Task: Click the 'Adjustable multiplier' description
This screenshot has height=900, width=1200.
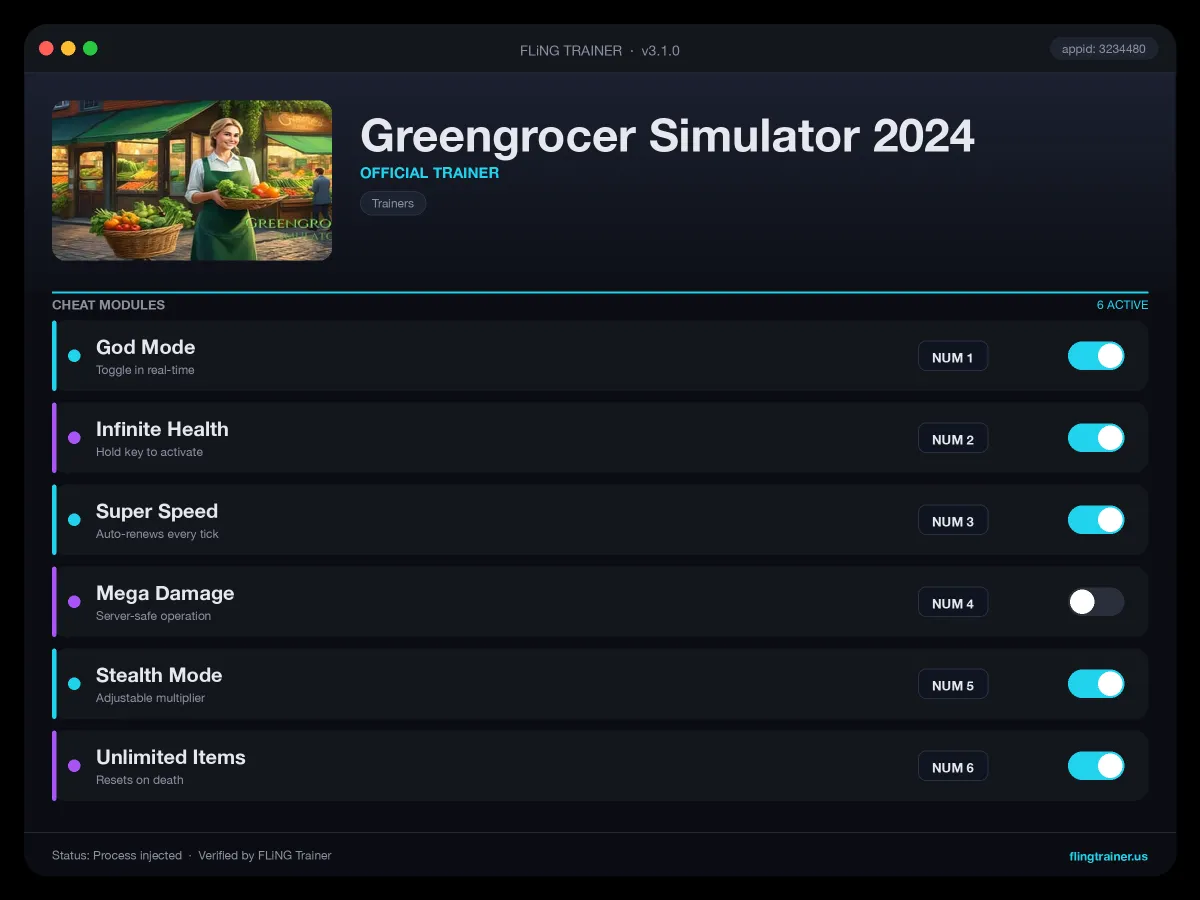Action: pyautogui.click(x=150, y=698)
